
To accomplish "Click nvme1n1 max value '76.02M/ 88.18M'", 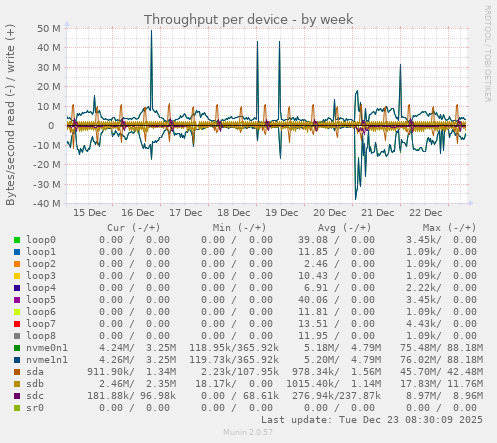I will click(441, 360).
